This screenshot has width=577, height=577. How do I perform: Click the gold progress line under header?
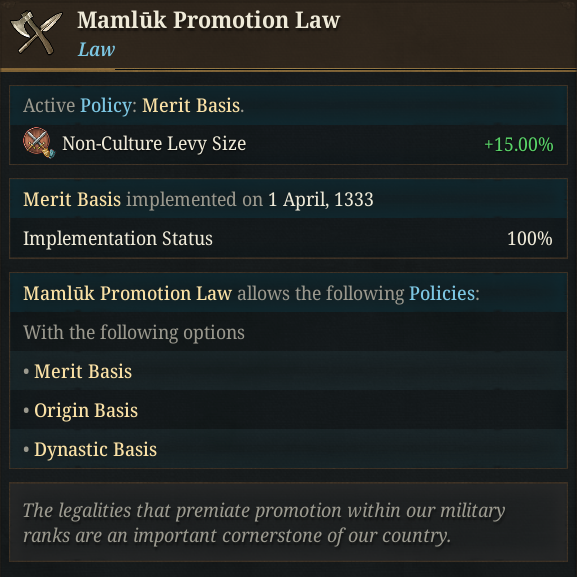(58, 69)
